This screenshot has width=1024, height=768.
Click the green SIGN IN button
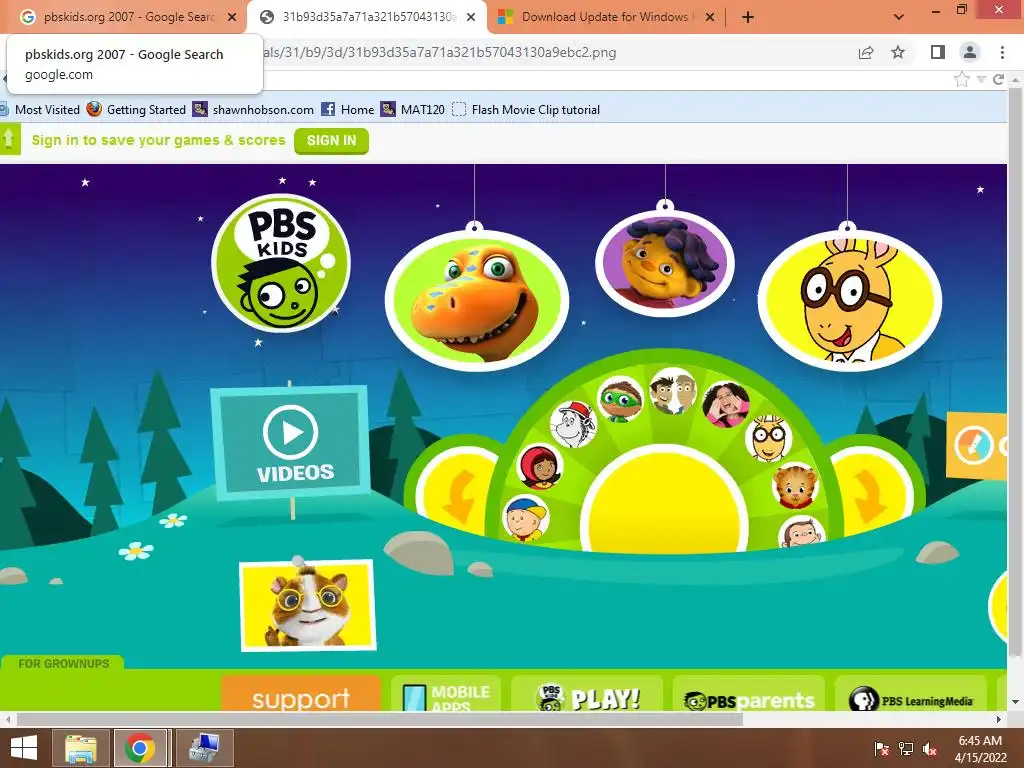(331, 141)
